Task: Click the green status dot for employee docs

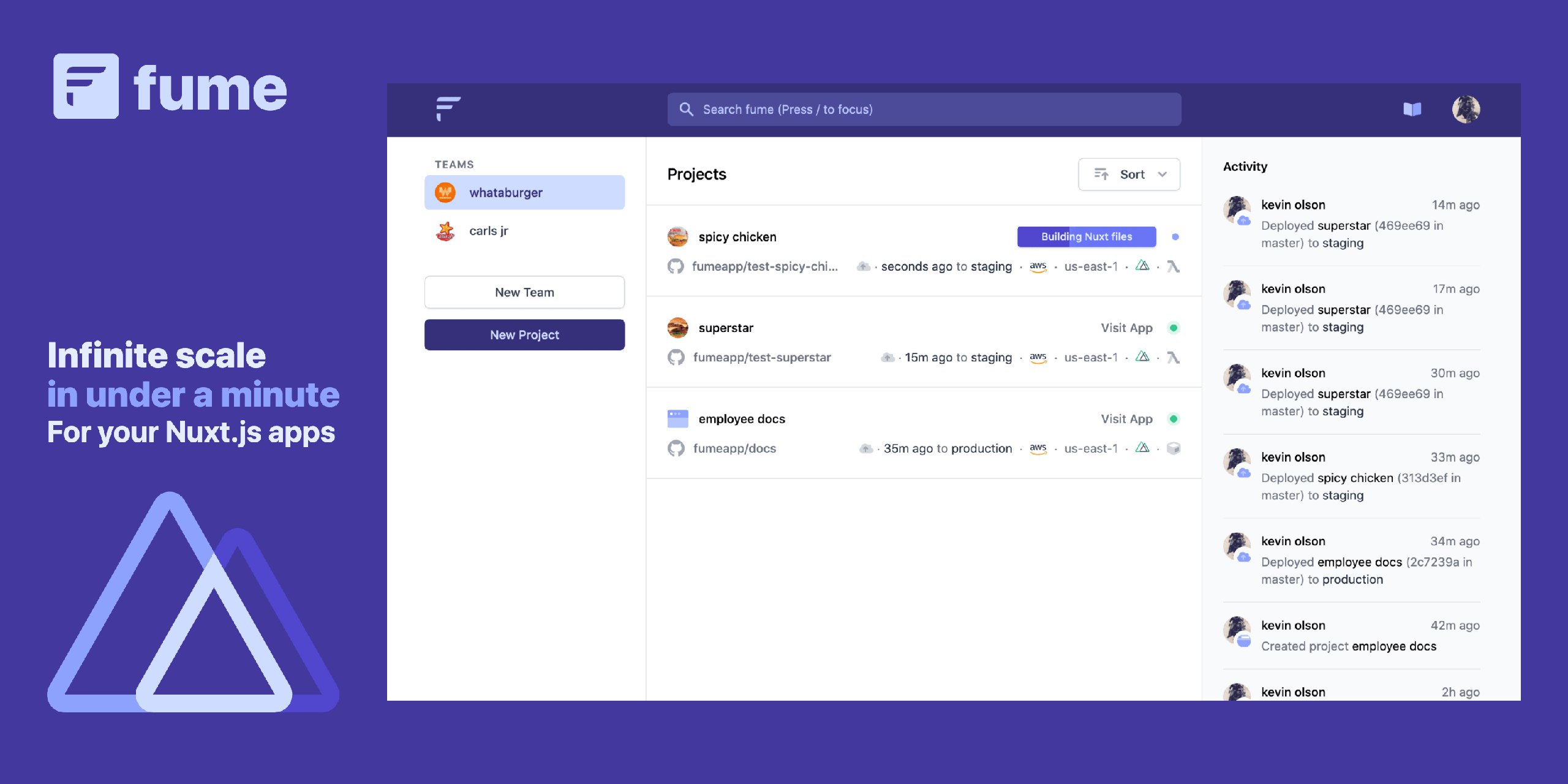Action: pos(1174,419)
